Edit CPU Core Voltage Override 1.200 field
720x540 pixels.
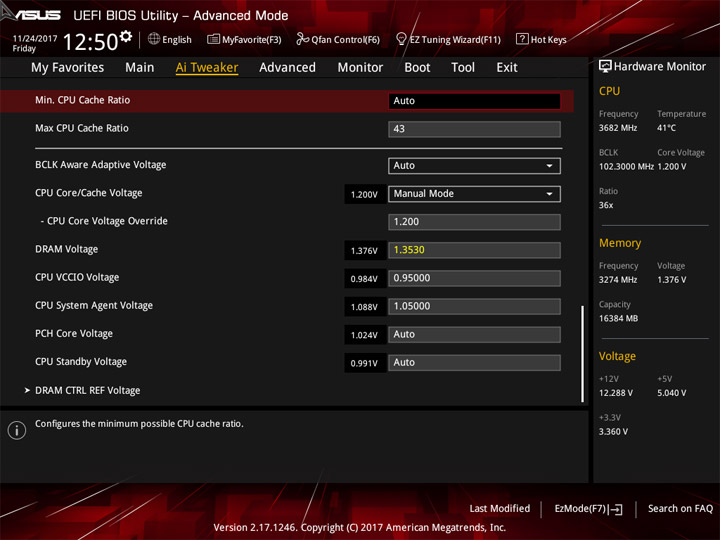pos(474,222)
